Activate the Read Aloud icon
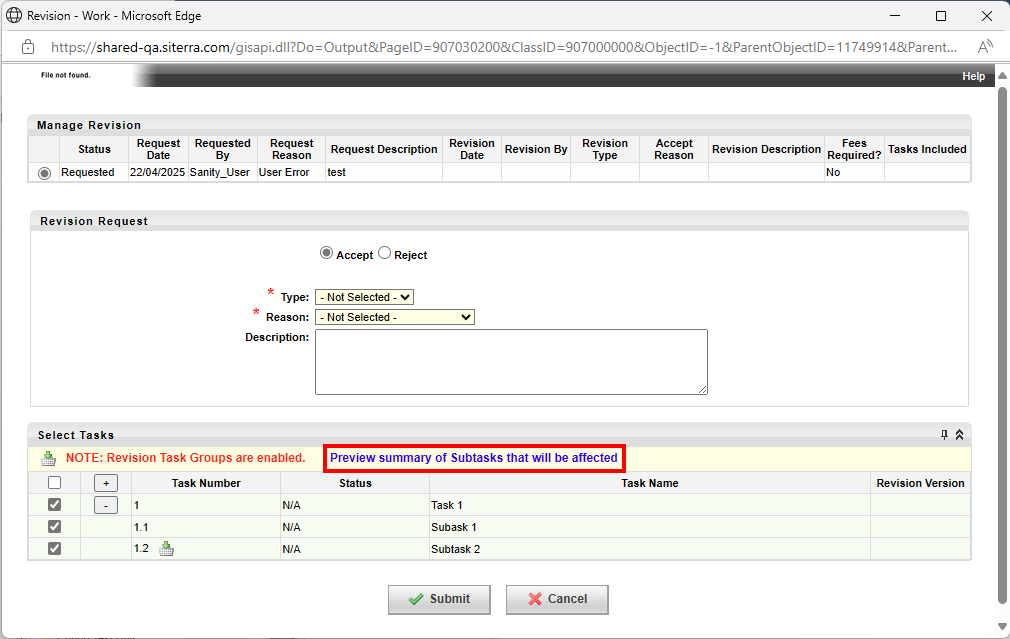This screenshot has height=639, width=1010. pos(985,47)
